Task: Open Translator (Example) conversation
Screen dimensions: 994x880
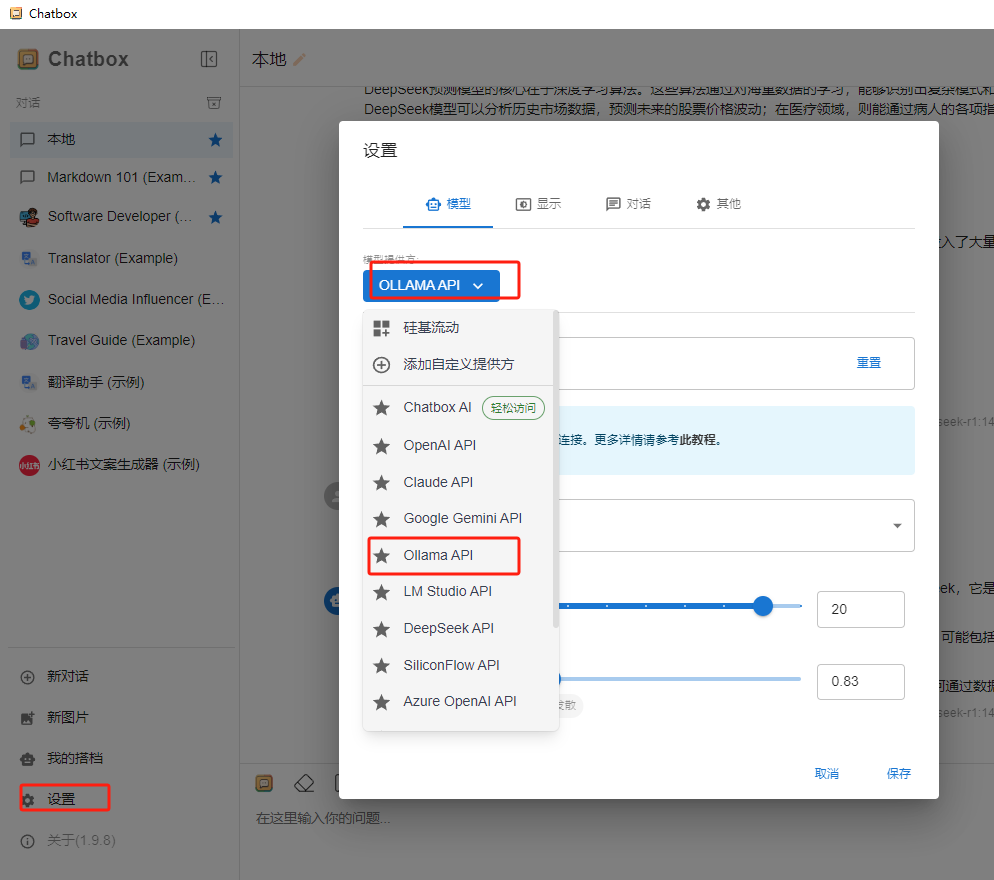Action: 121,258
